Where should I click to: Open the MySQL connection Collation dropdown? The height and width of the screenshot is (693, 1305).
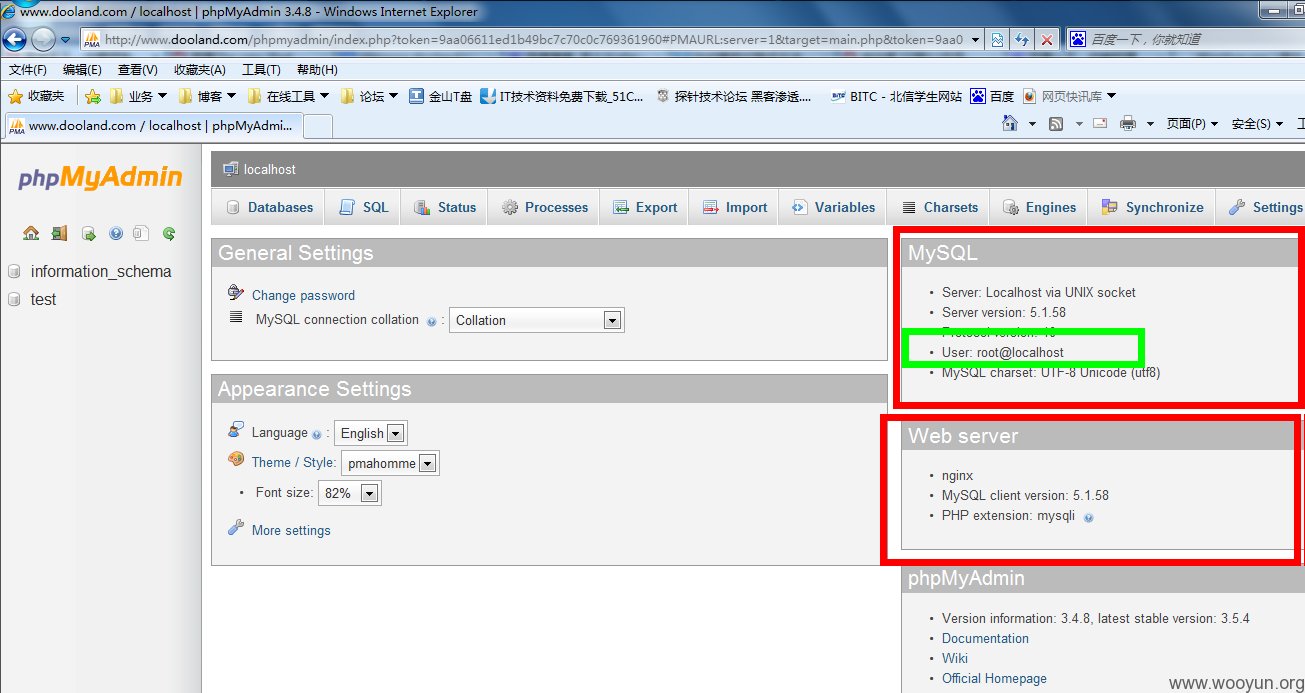[x=537, y=320]
